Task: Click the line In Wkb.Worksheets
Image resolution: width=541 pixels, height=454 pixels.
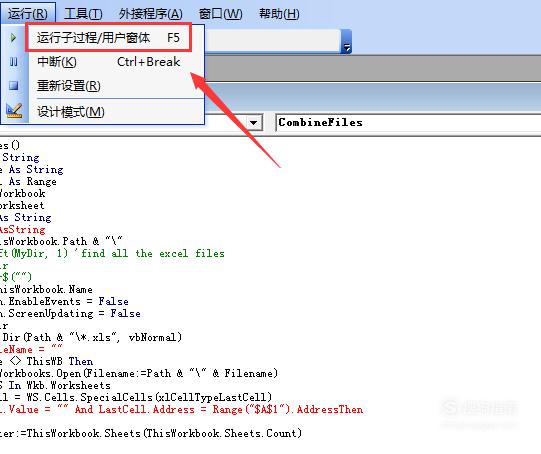Action: tap(55, 385)
